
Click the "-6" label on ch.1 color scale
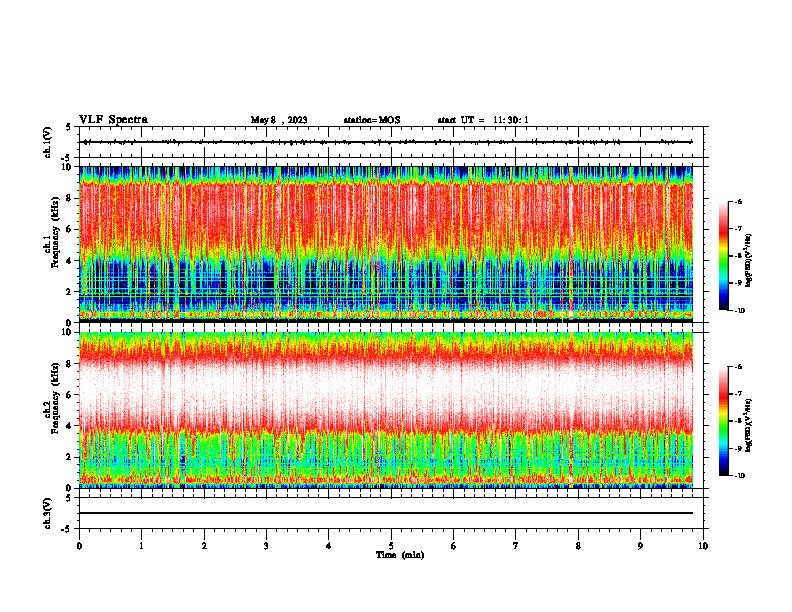(x=738, y=201)
